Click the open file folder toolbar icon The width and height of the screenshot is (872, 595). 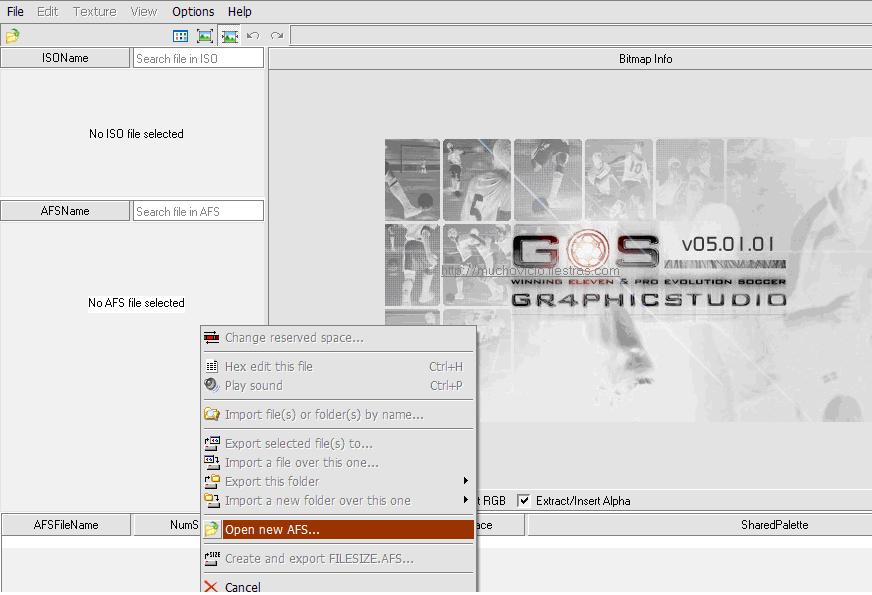(12, 36)
